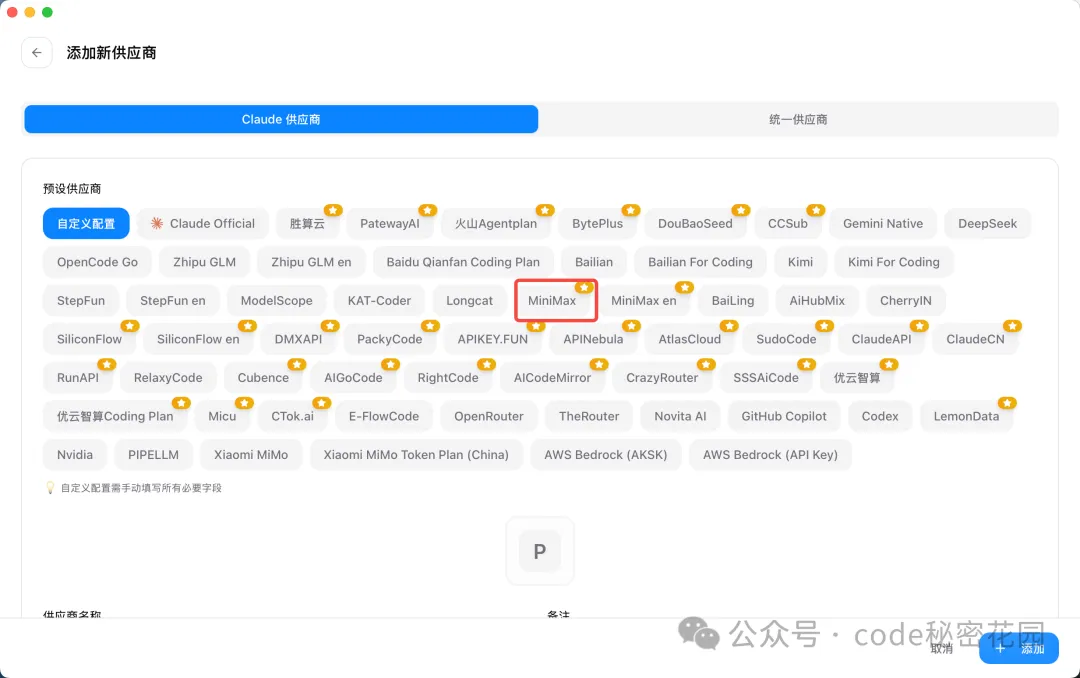Select the DouBaoSeed preset
The width and height of the screenshot is (1080, 678).
695,223
